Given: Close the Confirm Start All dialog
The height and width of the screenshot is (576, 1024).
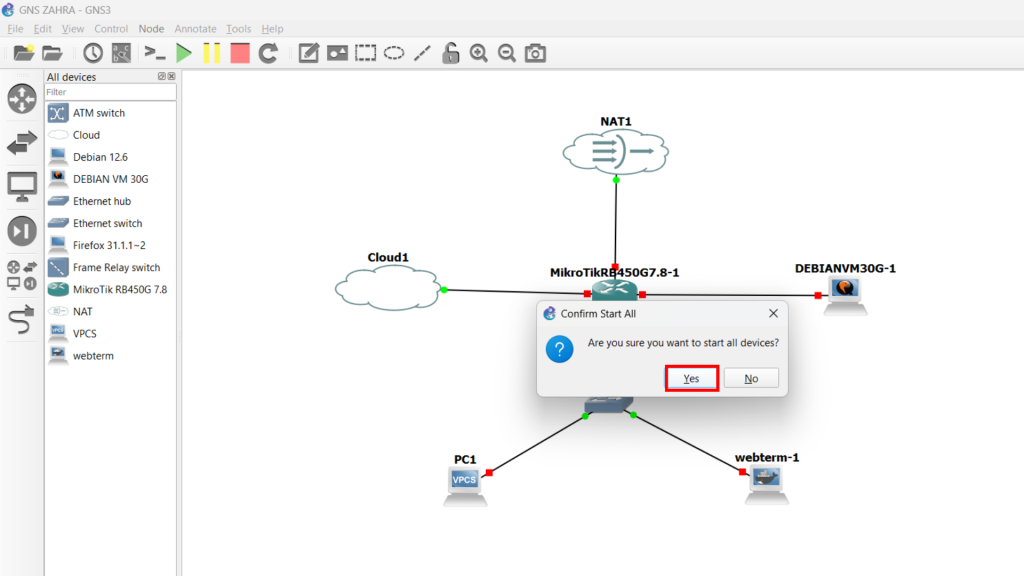Looking at the screenshot, I should pos(773,313).
